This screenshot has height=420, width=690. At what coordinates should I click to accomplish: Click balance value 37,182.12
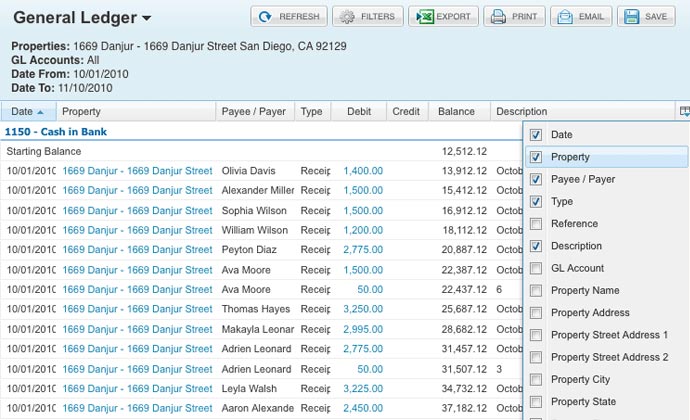464,408
